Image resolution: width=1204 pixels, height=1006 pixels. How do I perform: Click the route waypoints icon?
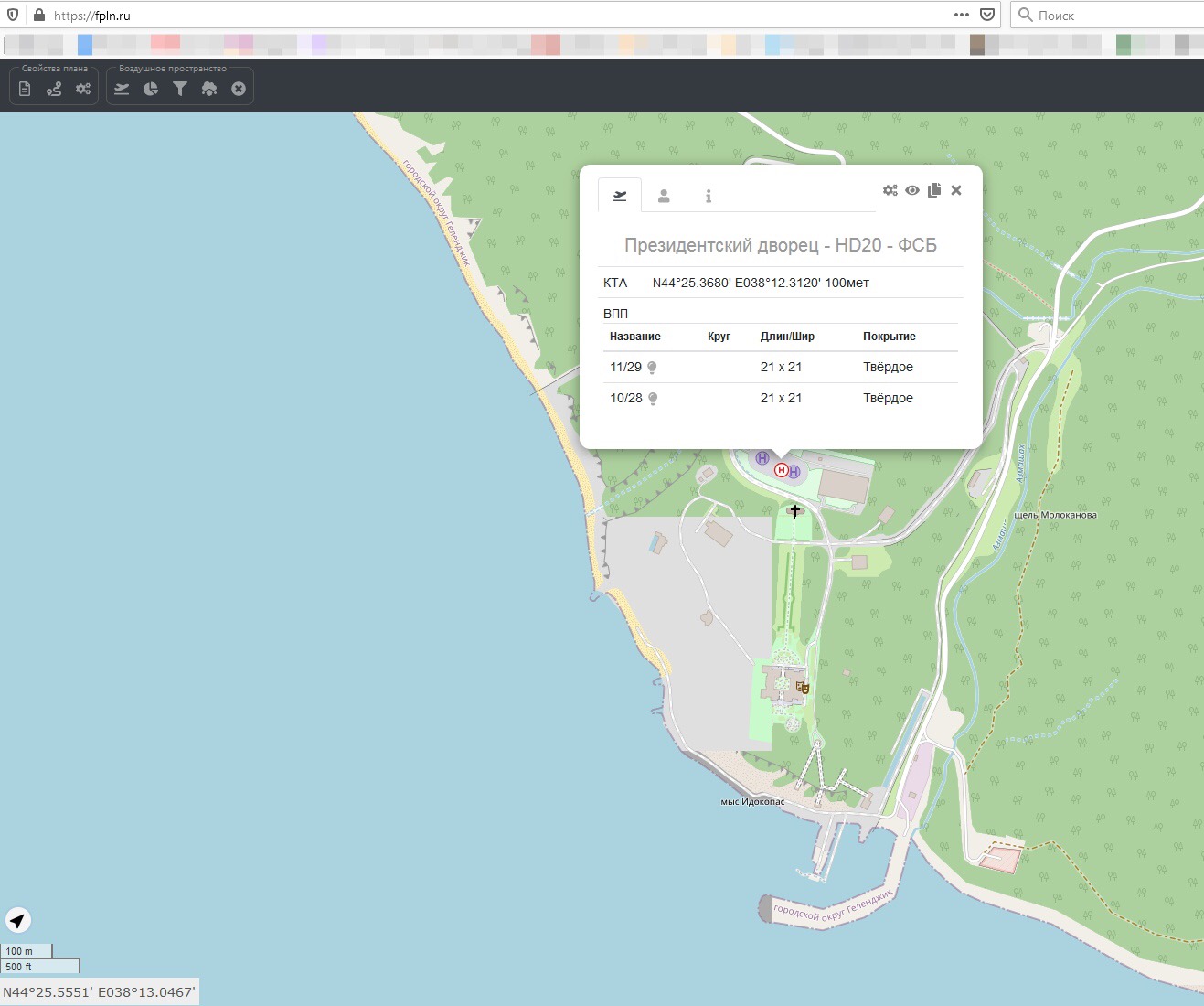pos(54,89)
